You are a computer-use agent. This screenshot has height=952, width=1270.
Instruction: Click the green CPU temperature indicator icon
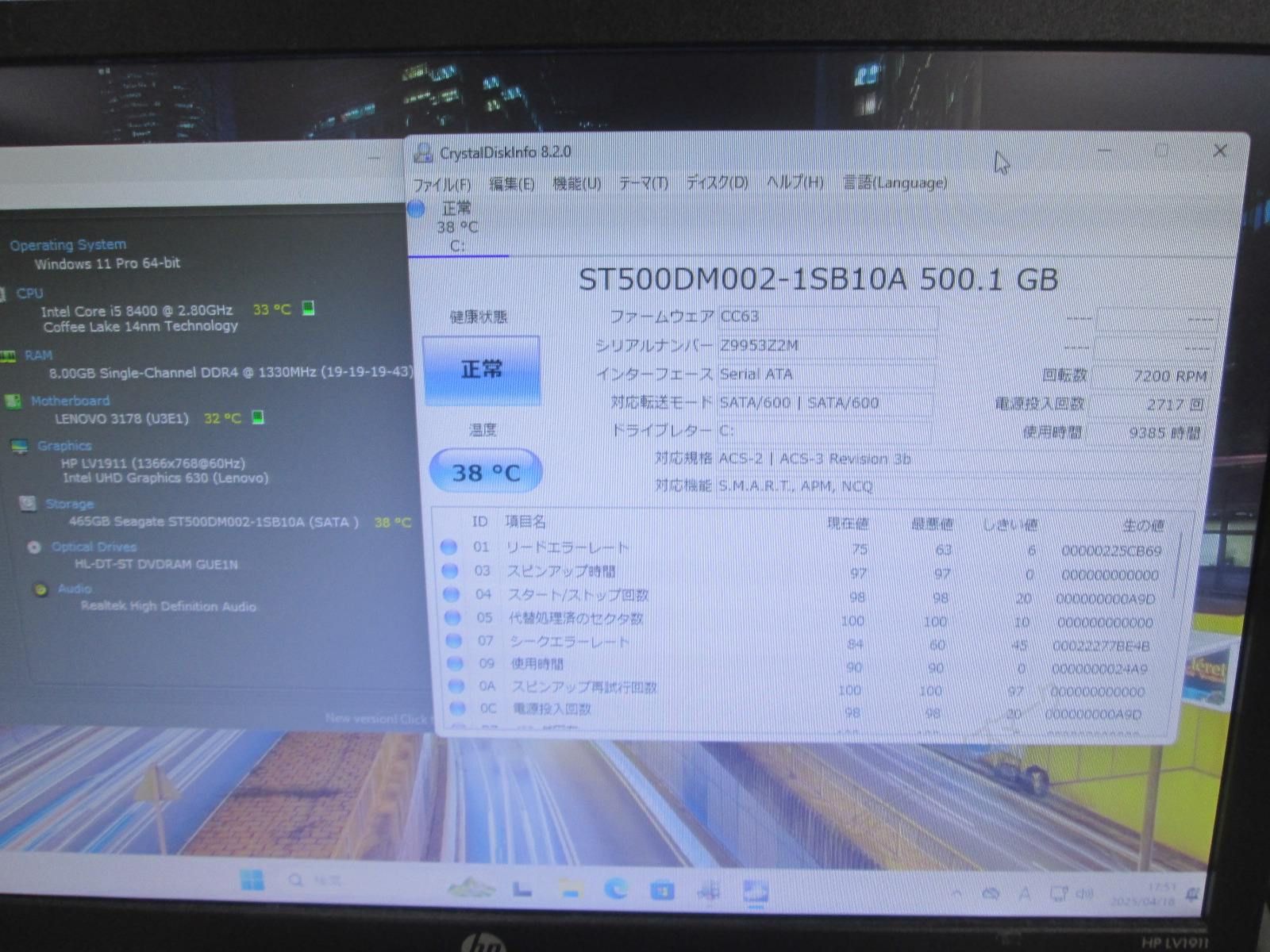[309, 308]
